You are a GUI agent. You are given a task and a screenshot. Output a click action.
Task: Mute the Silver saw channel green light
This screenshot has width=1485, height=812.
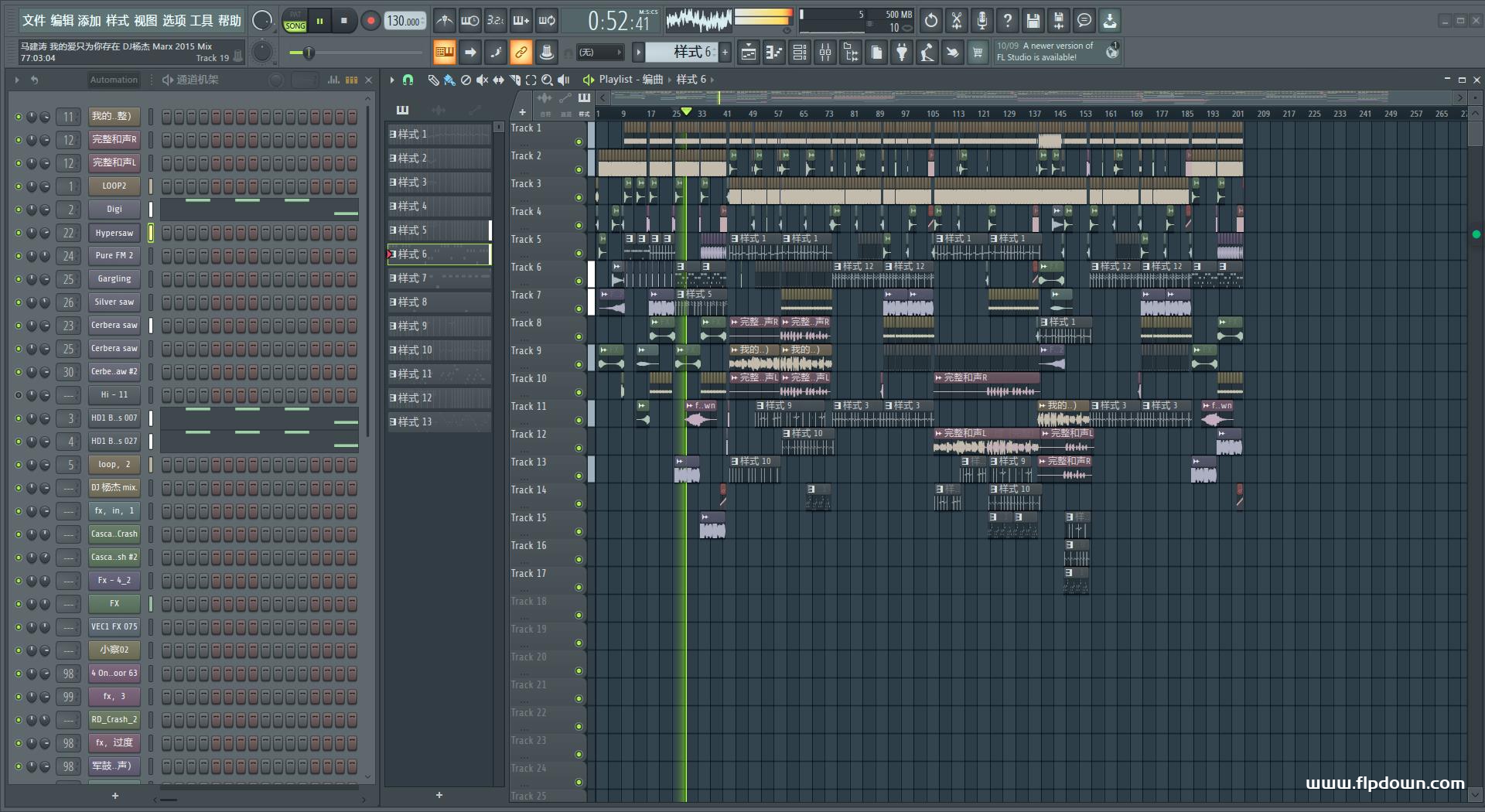[x=19, y=302]
